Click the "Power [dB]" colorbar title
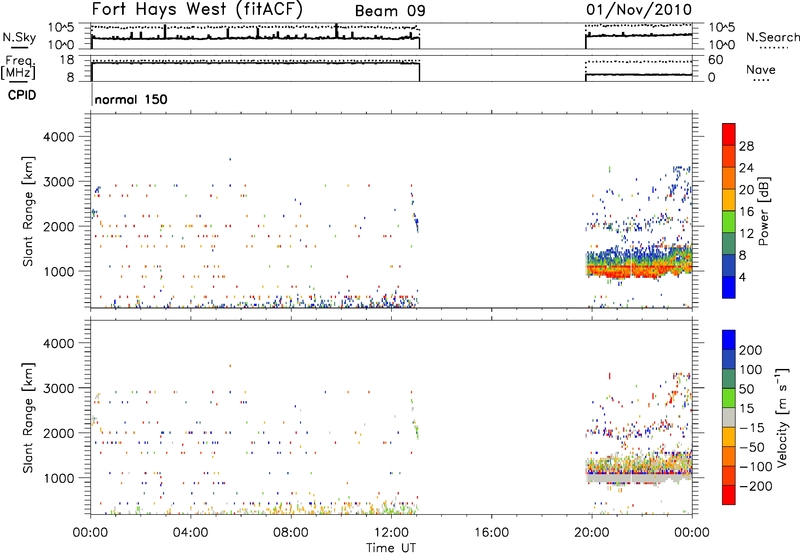Image resolution: width=800 pixels, height=554 pixels. tap(764, 211)
